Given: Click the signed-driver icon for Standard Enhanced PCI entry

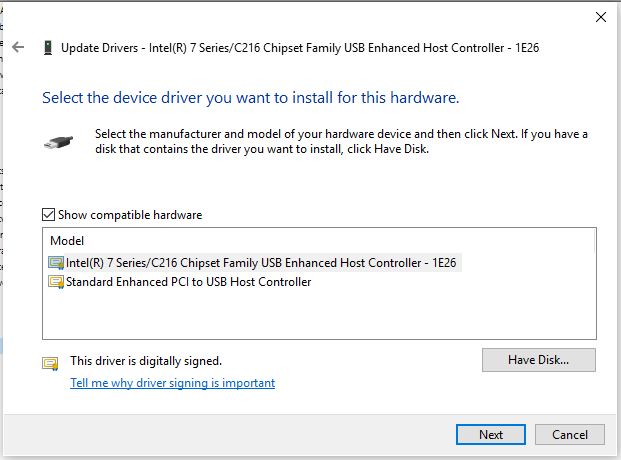Looking at the screenshot, I should point(56,282).
